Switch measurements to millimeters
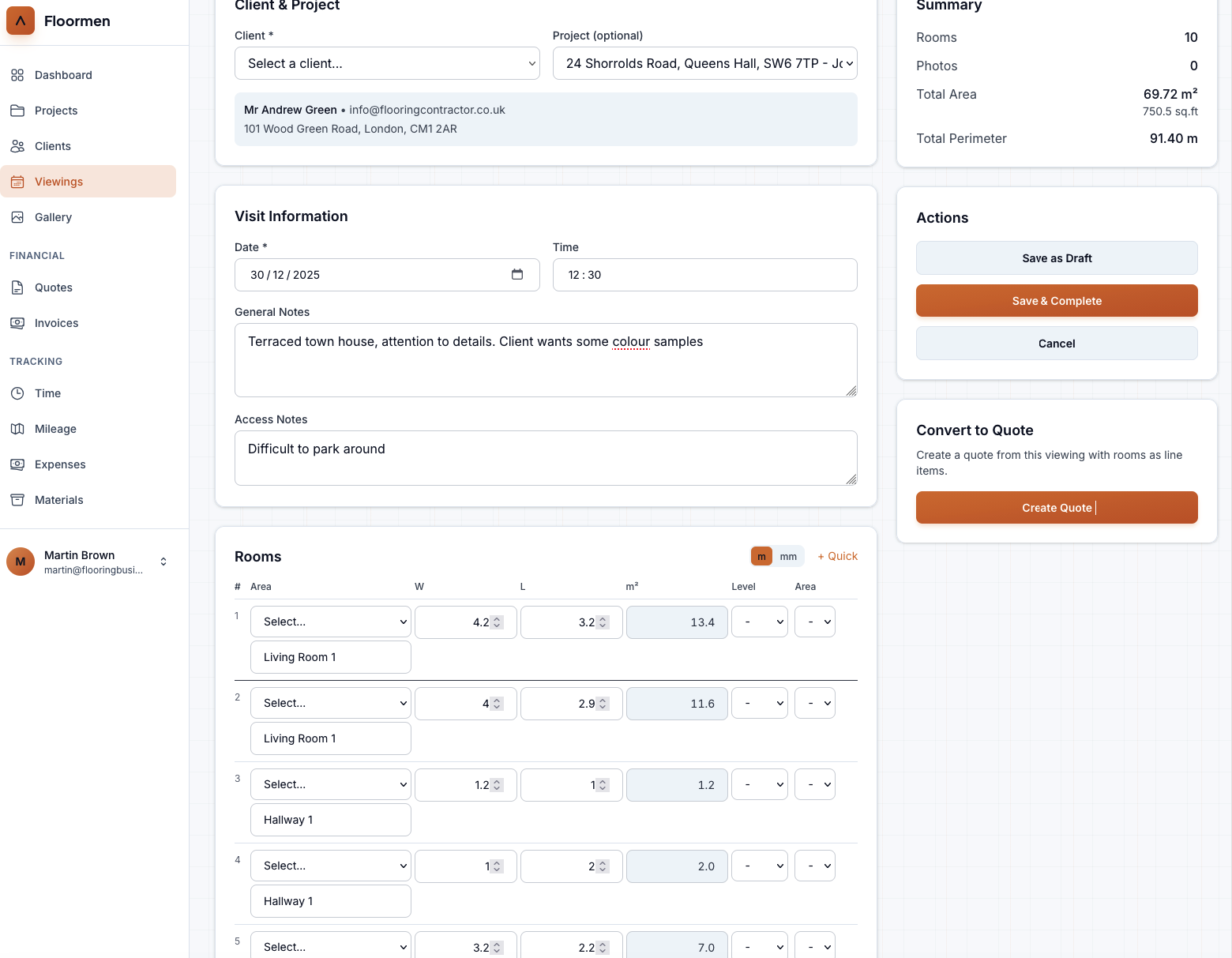This screenshot has height=958, width=1232. click(788, 556)
